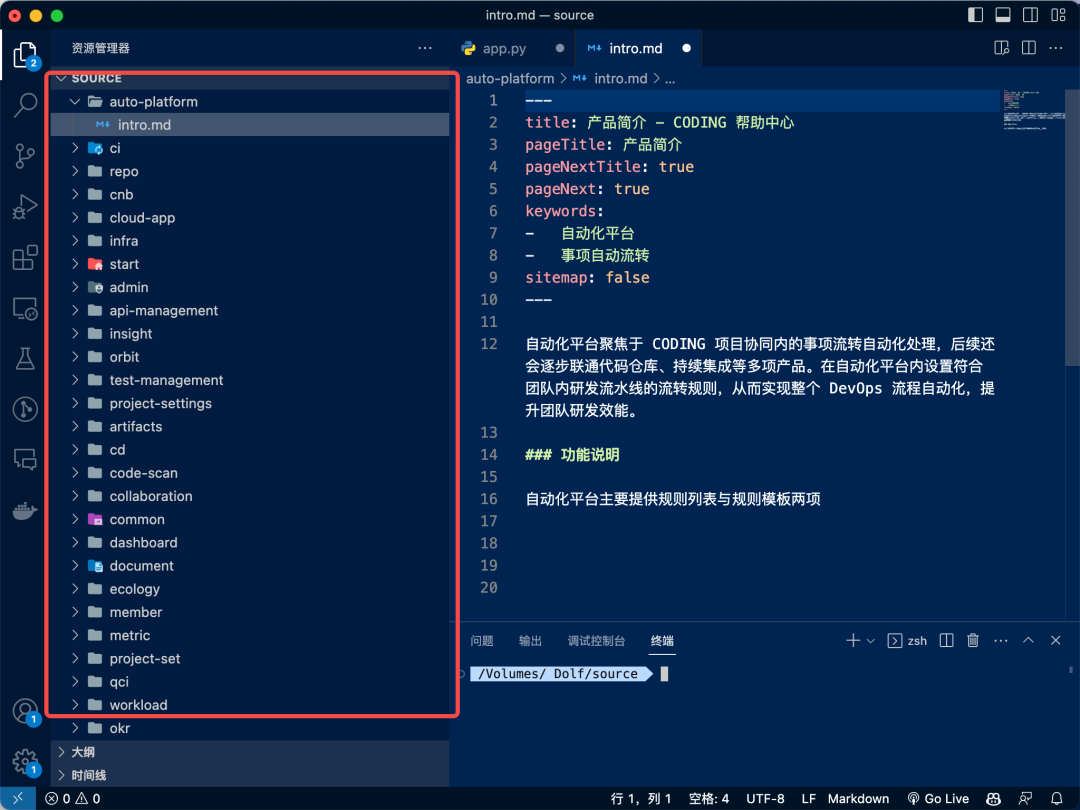Click the feedback person icon in status bar
Image resolution: width=1080 pixels, height=810 pixels.
(x=1025, y=798)
